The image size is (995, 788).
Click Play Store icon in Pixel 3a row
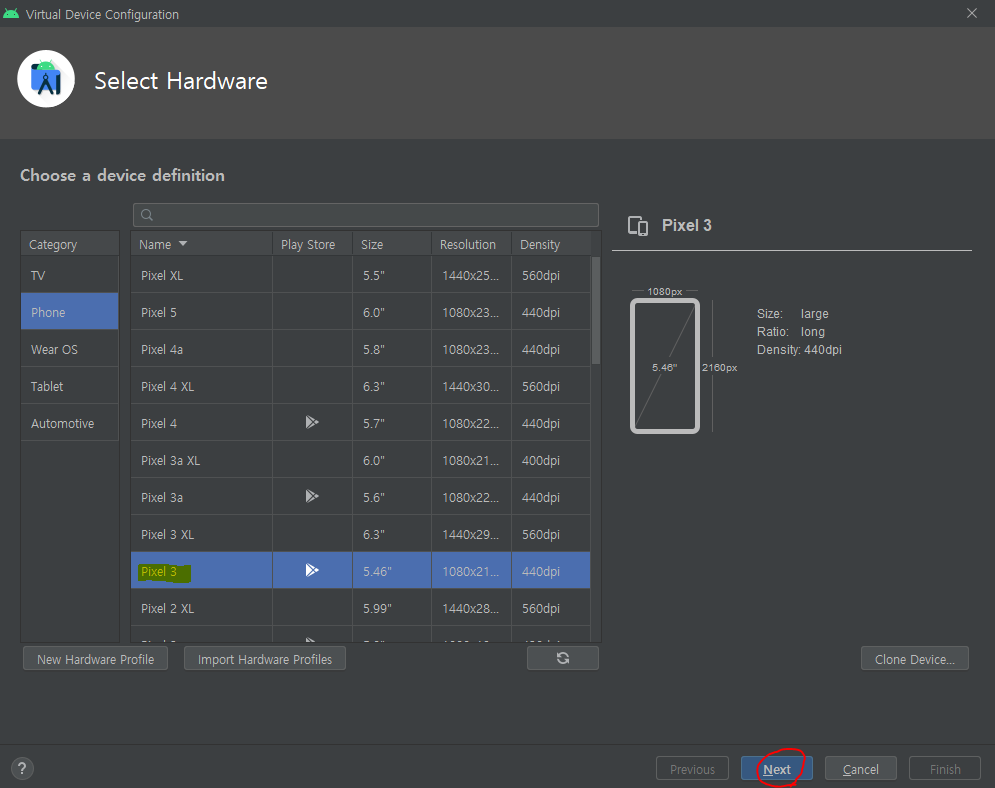[312, 496]
